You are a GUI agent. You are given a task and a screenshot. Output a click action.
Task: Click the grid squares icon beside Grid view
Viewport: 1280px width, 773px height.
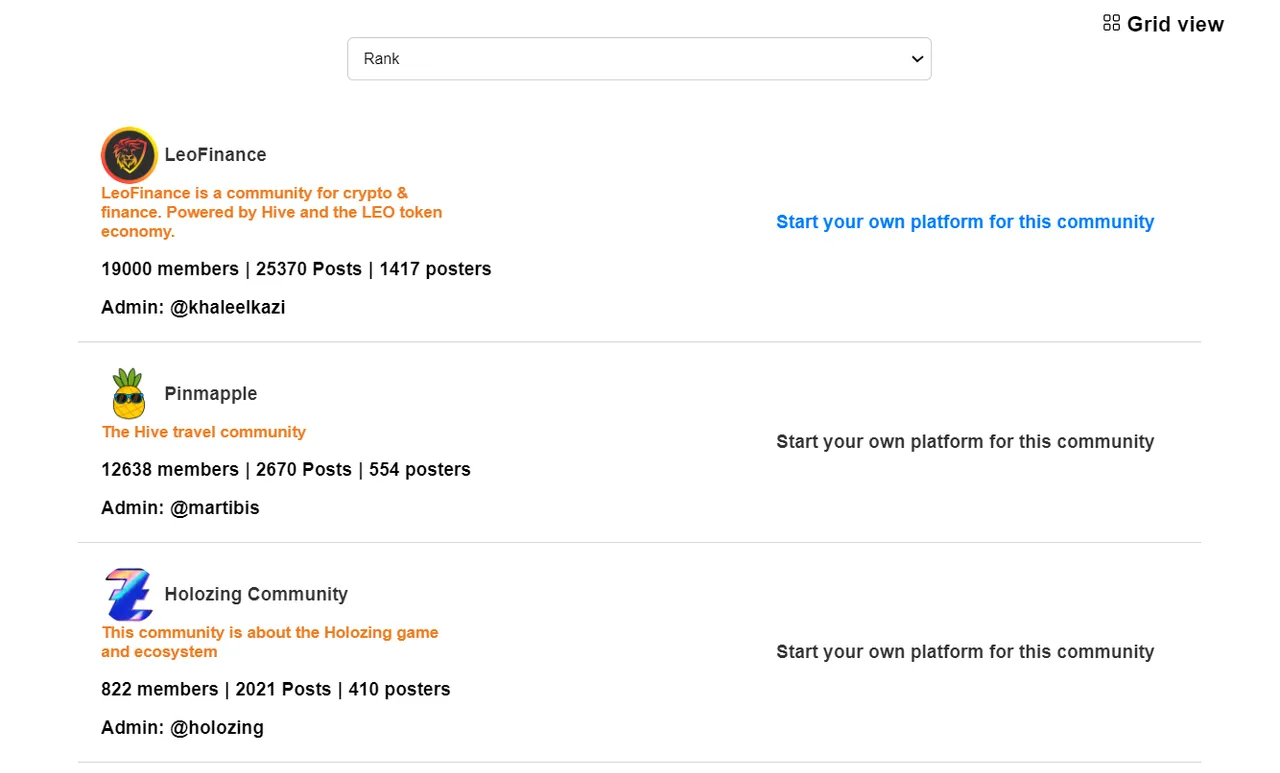tap(1111, 23)
